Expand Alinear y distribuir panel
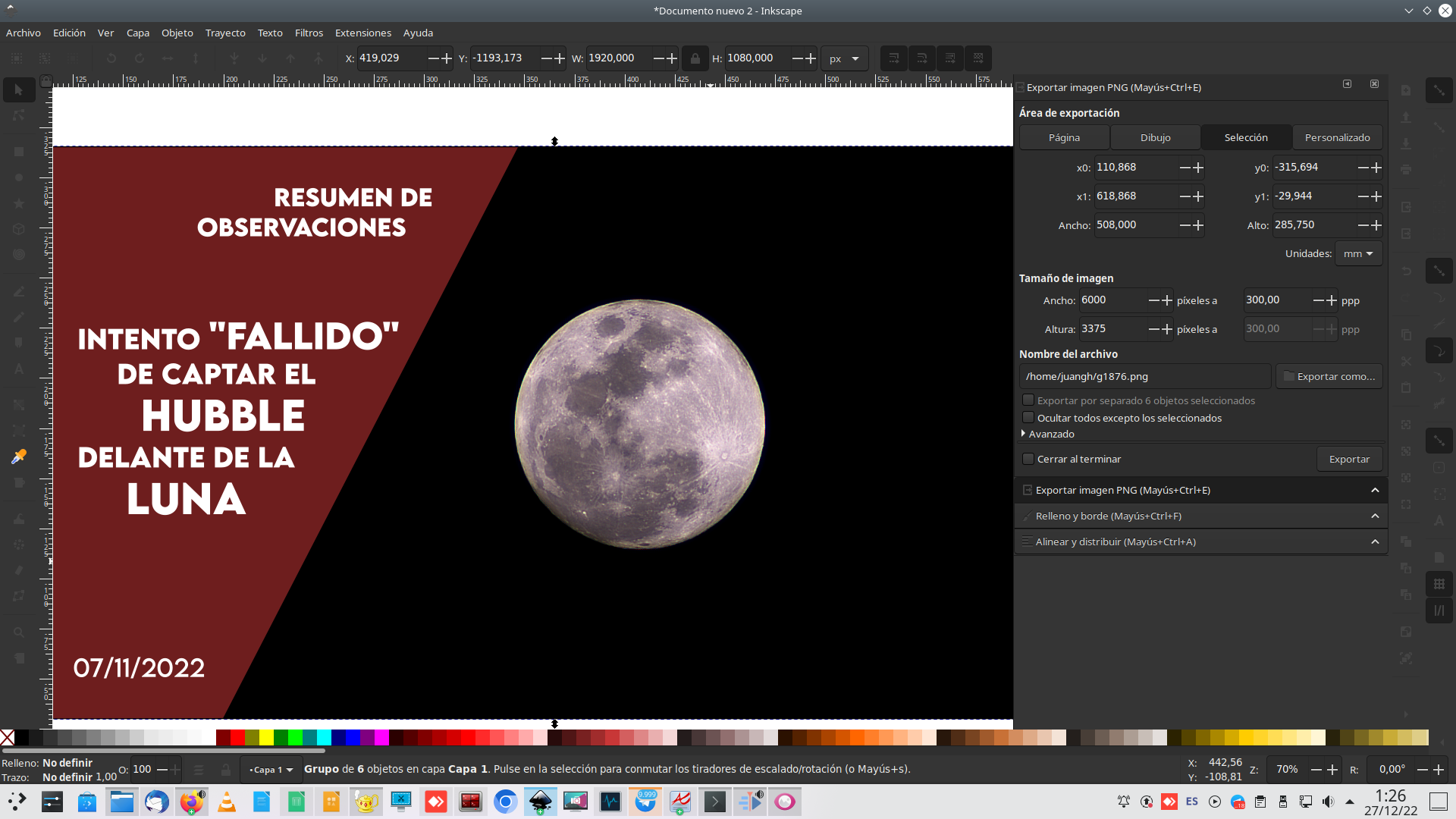Screen dimensions: 1456x819 click(x=1200, y=541)
